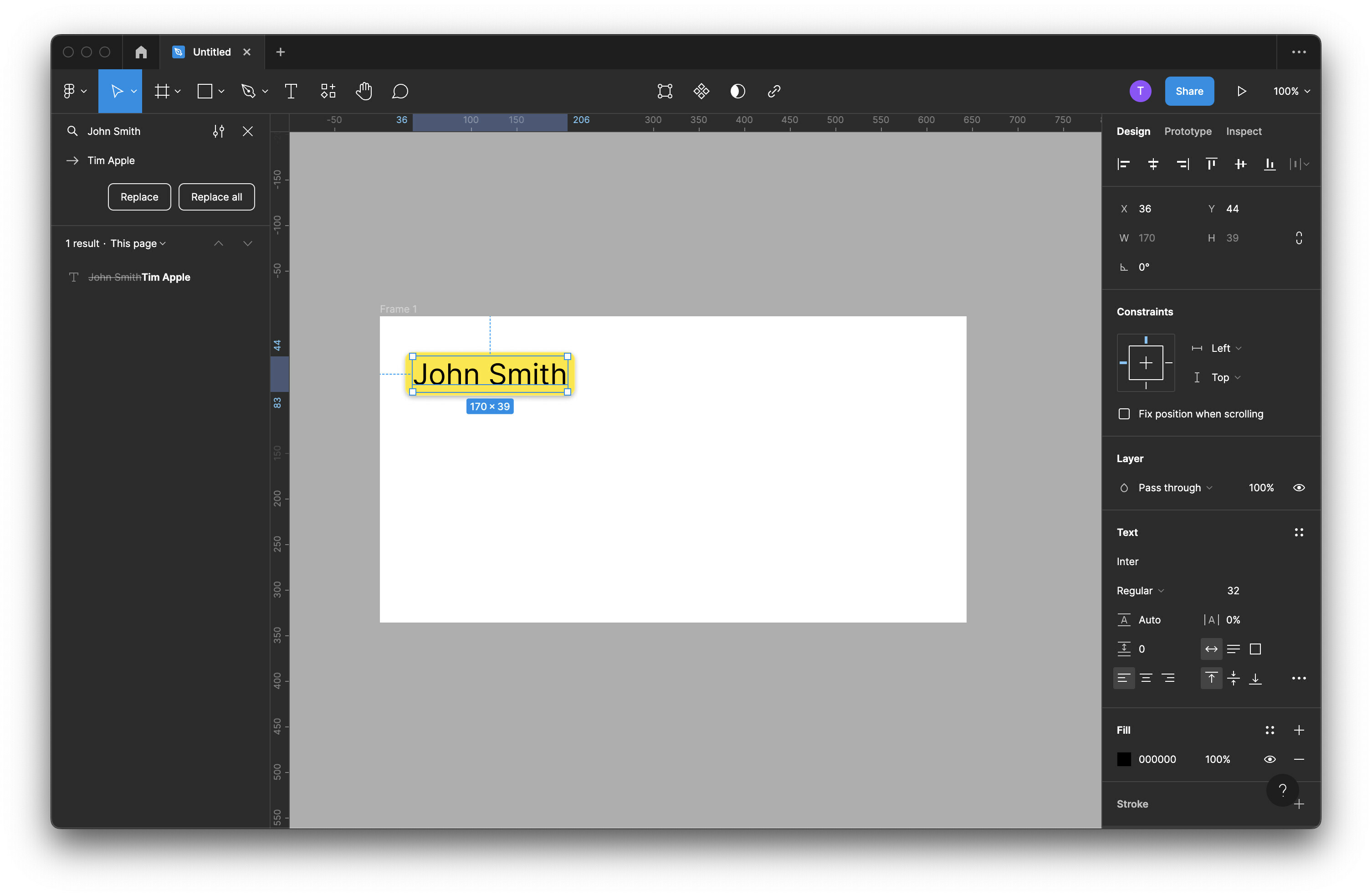Viewport: 1372px width, 896px height.
Task: Align selection bottom
Action: point(1270,165)
